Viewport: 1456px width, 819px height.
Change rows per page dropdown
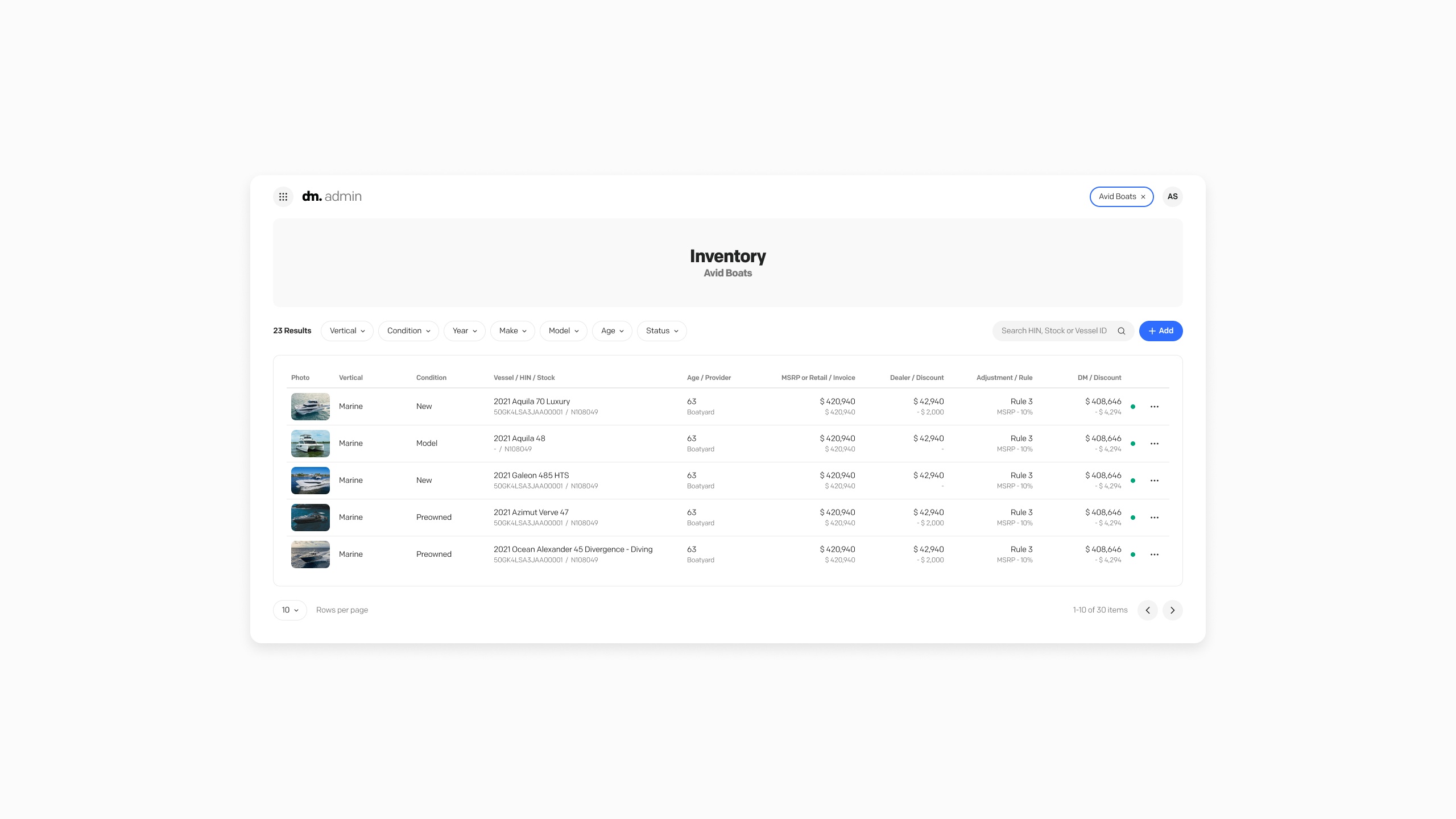[x=289, y=610]
